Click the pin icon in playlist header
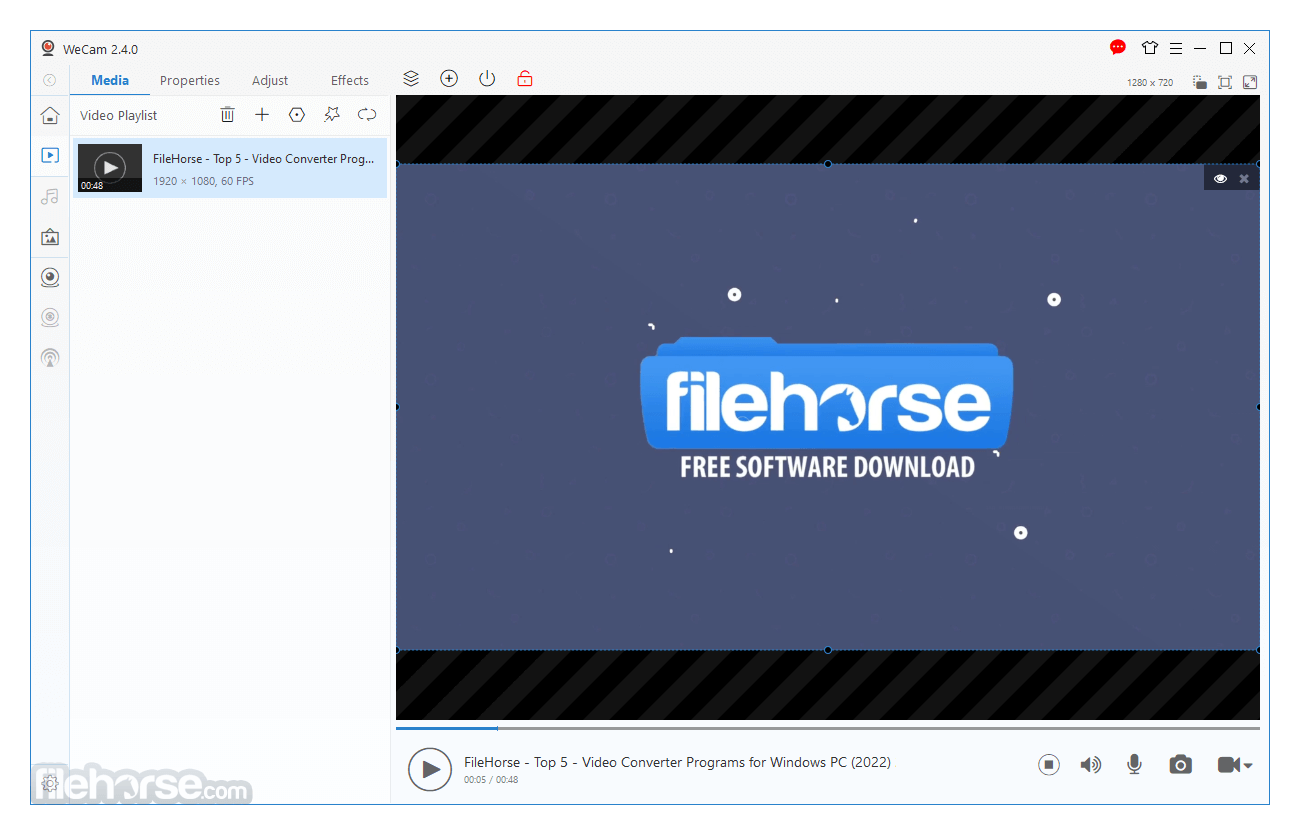Screen dimensions: 1300x835 tap(332, 115)
